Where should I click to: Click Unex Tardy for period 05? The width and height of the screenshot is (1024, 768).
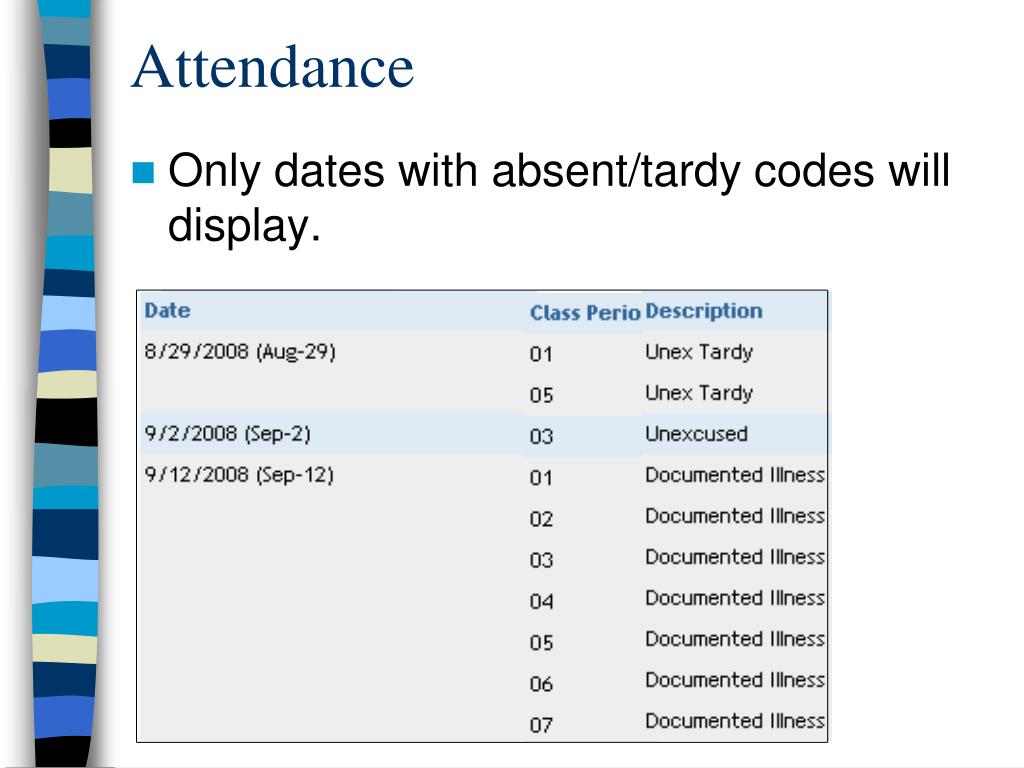pos(699,393)
